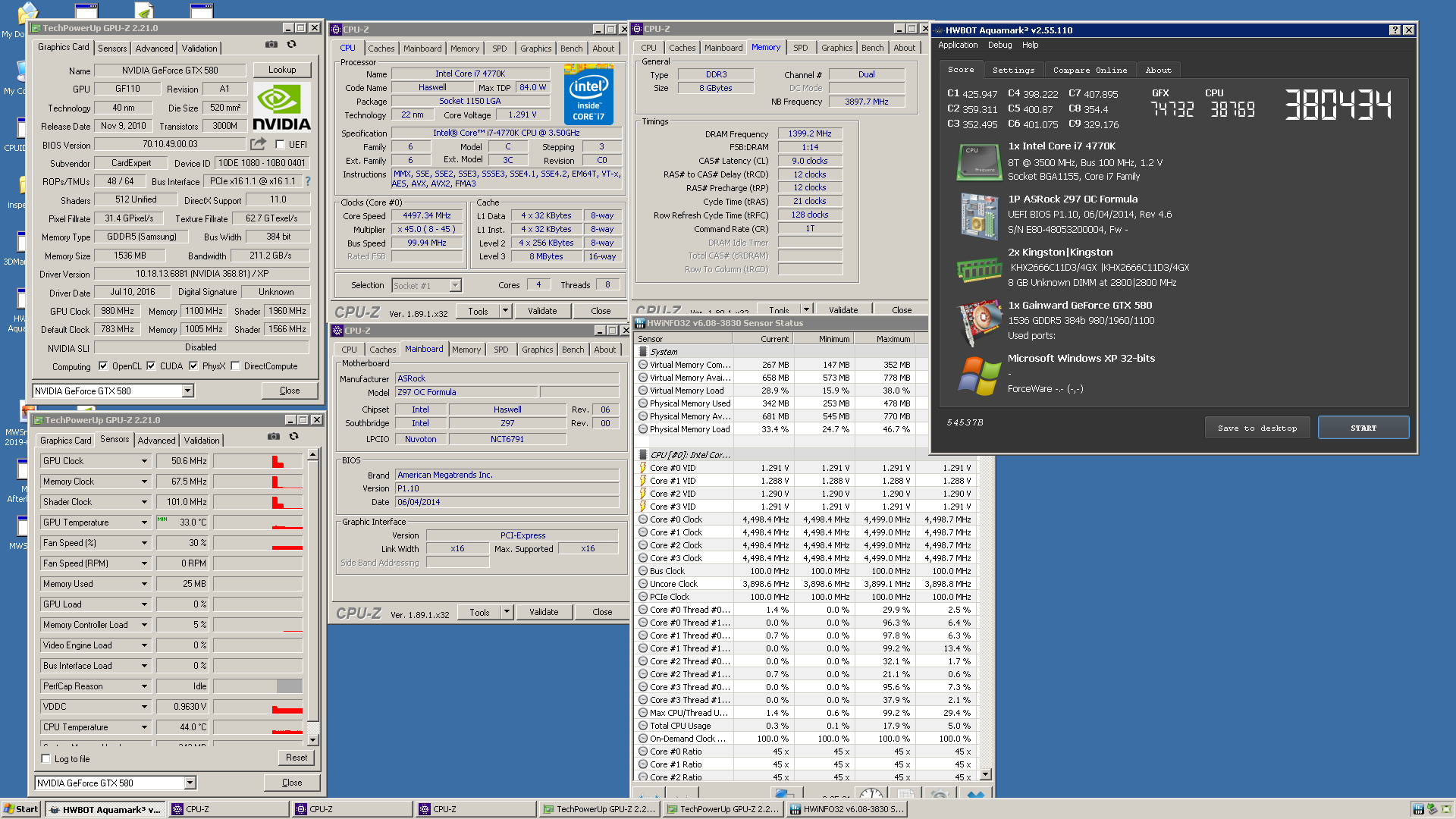Open the GPU Temperature sensor dropdown

point(144,522)
